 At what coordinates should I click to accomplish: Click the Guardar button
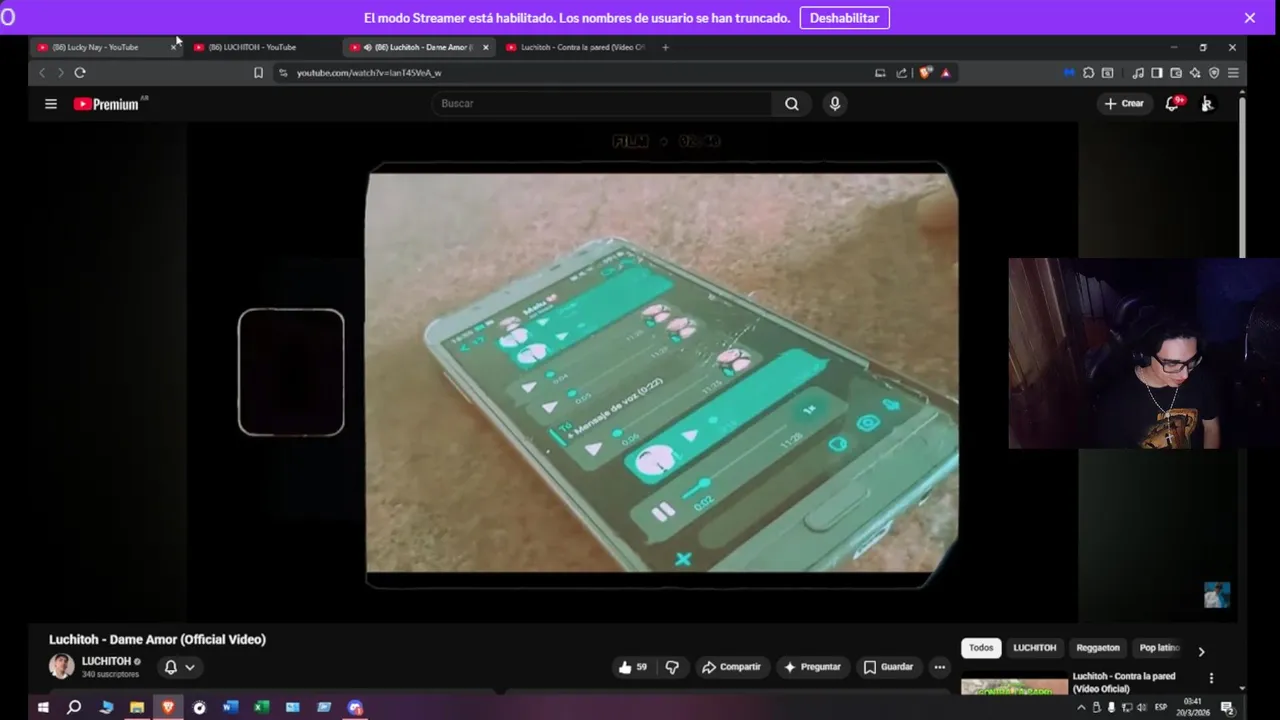pyautogui.click(x=888, y=667)
